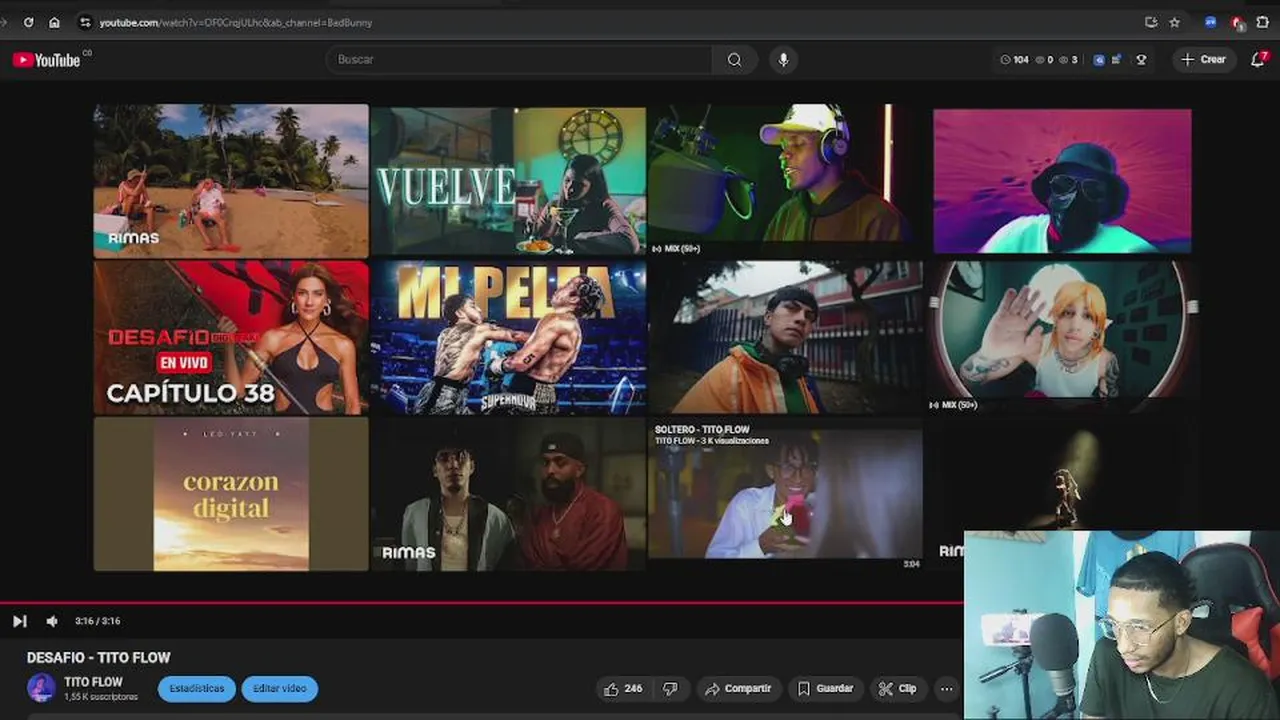Save the video with the Guardar button

(x=825, y=689)
